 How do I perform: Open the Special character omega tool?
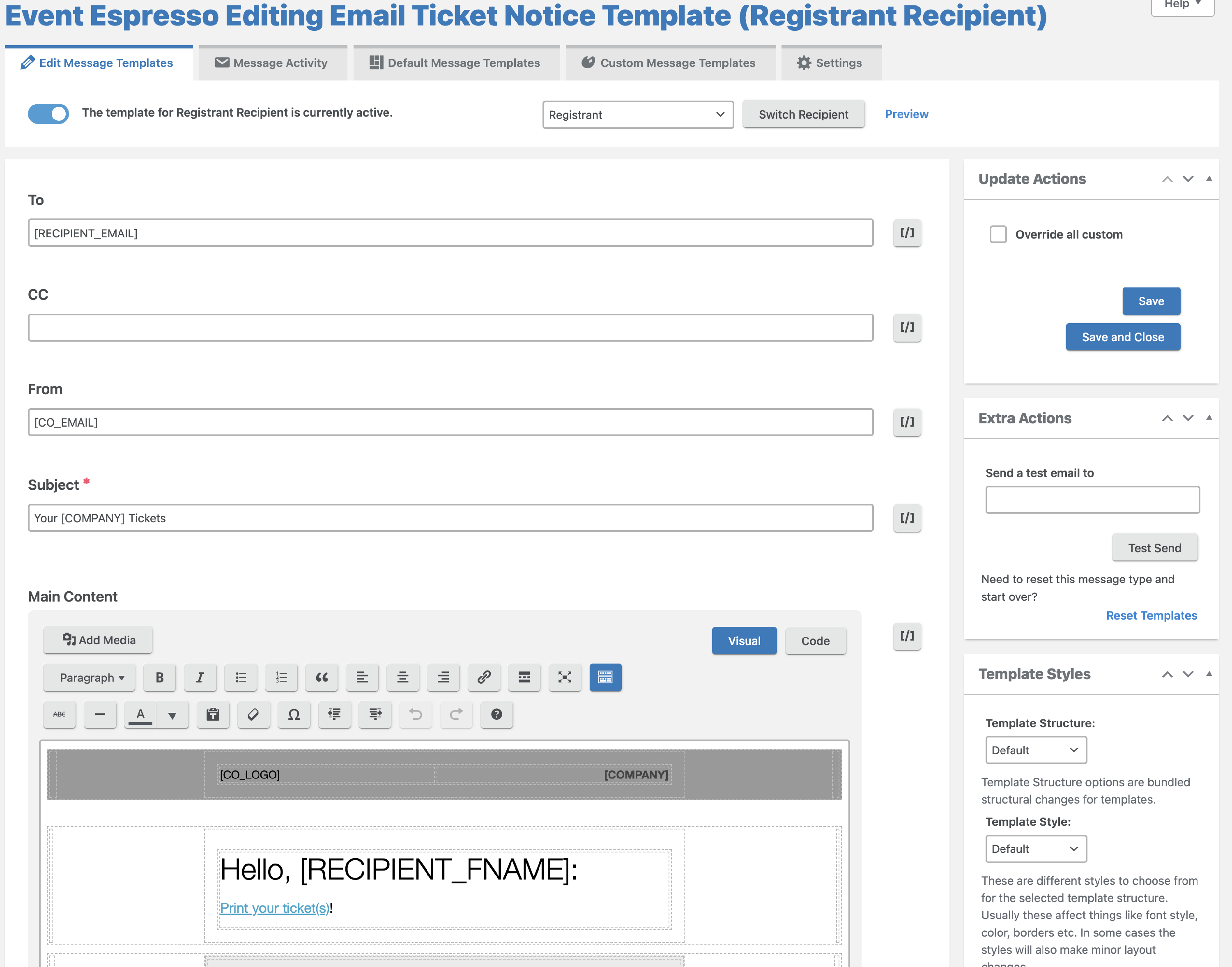click(294, 714)
